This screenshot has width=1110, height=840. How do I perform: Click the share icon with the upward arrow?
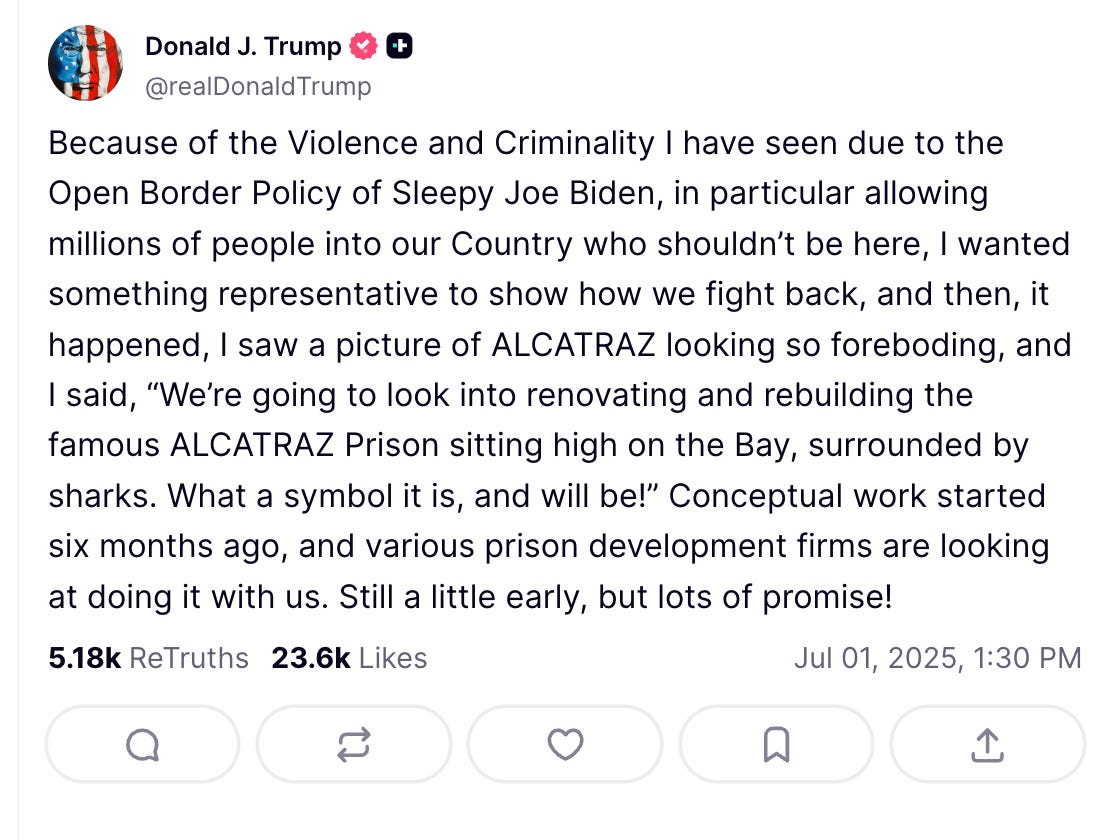988,744
